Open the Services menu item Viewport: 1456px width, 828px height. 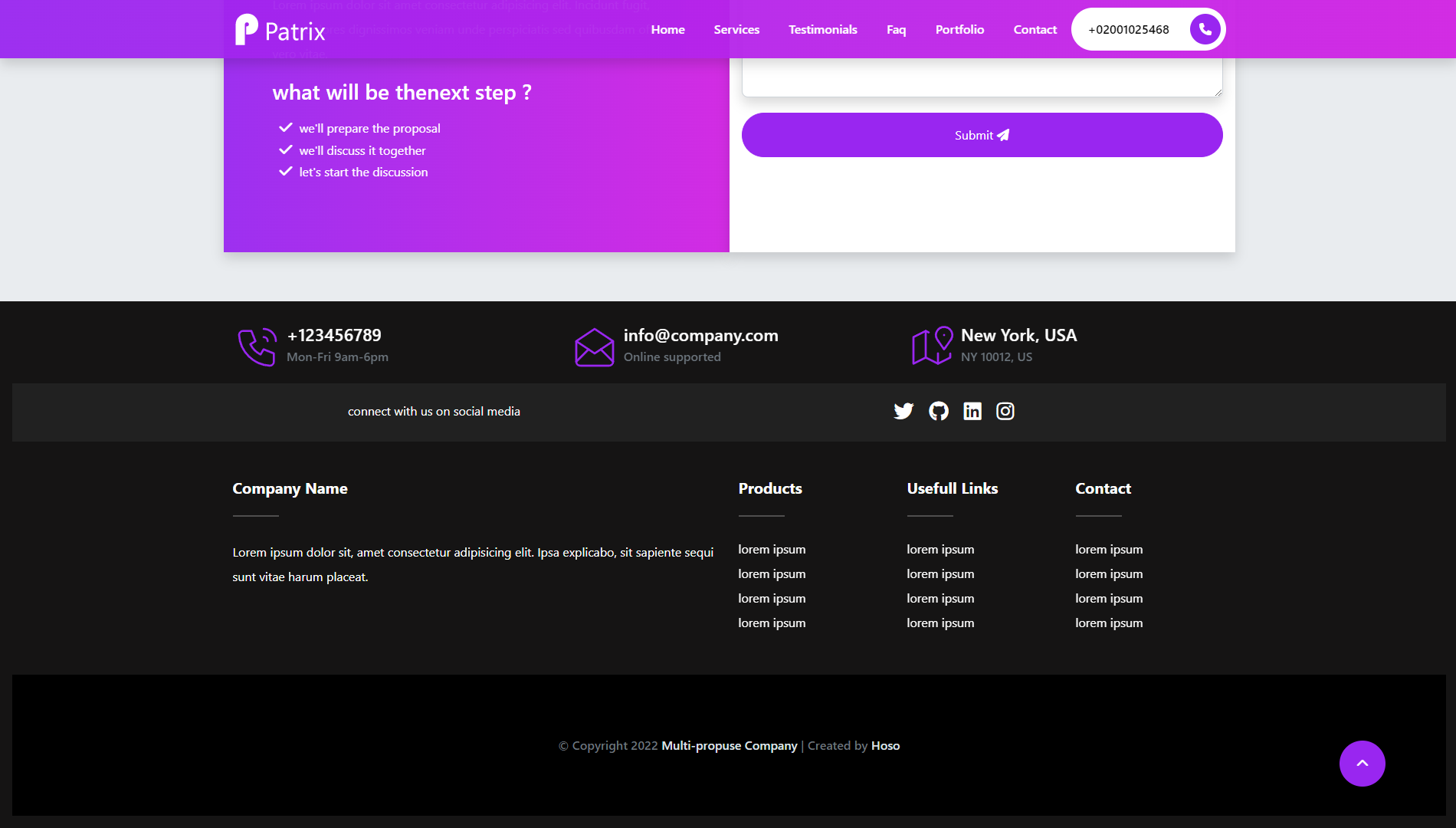tap(736, 29)
